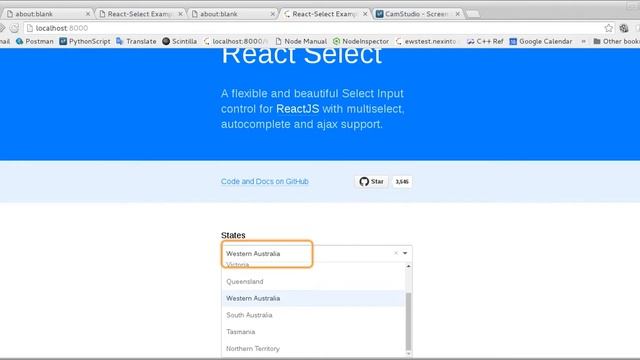Switch to second about:blank tab

click(232, 14)
